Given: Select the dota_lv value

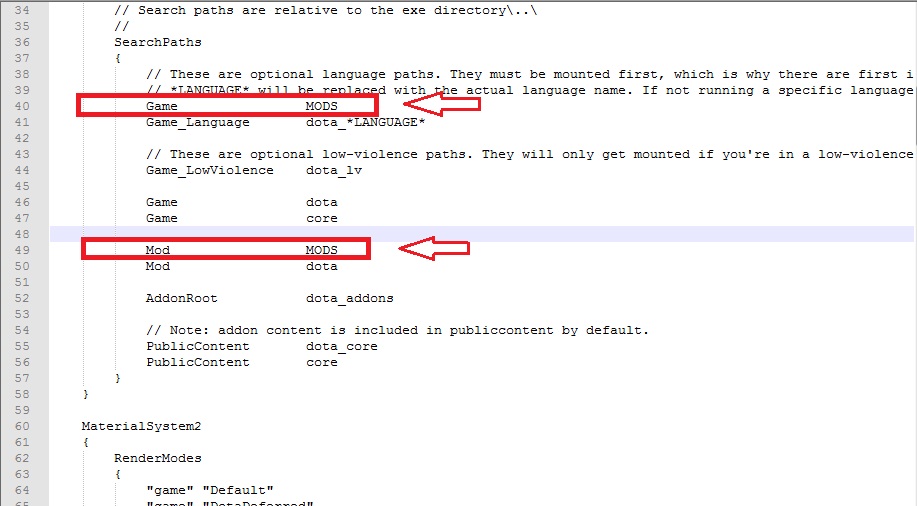Looking at the screenshot, I should 334,170.
